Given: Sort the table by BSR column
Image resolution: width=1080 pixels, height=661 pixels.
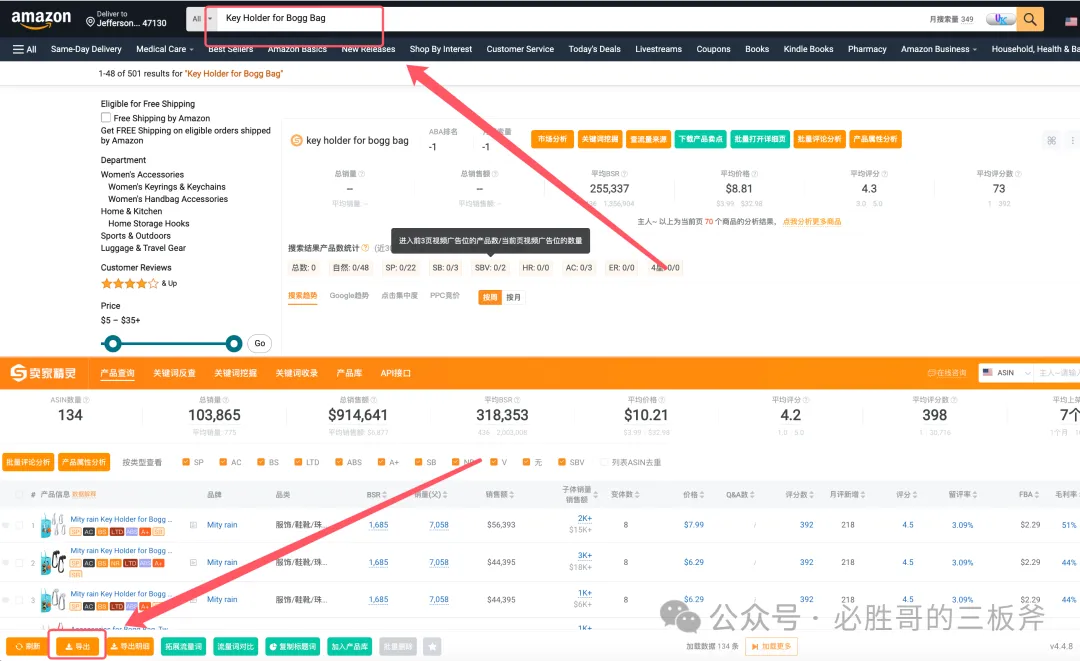Looking at the screenshot, I should coord(377,494).
